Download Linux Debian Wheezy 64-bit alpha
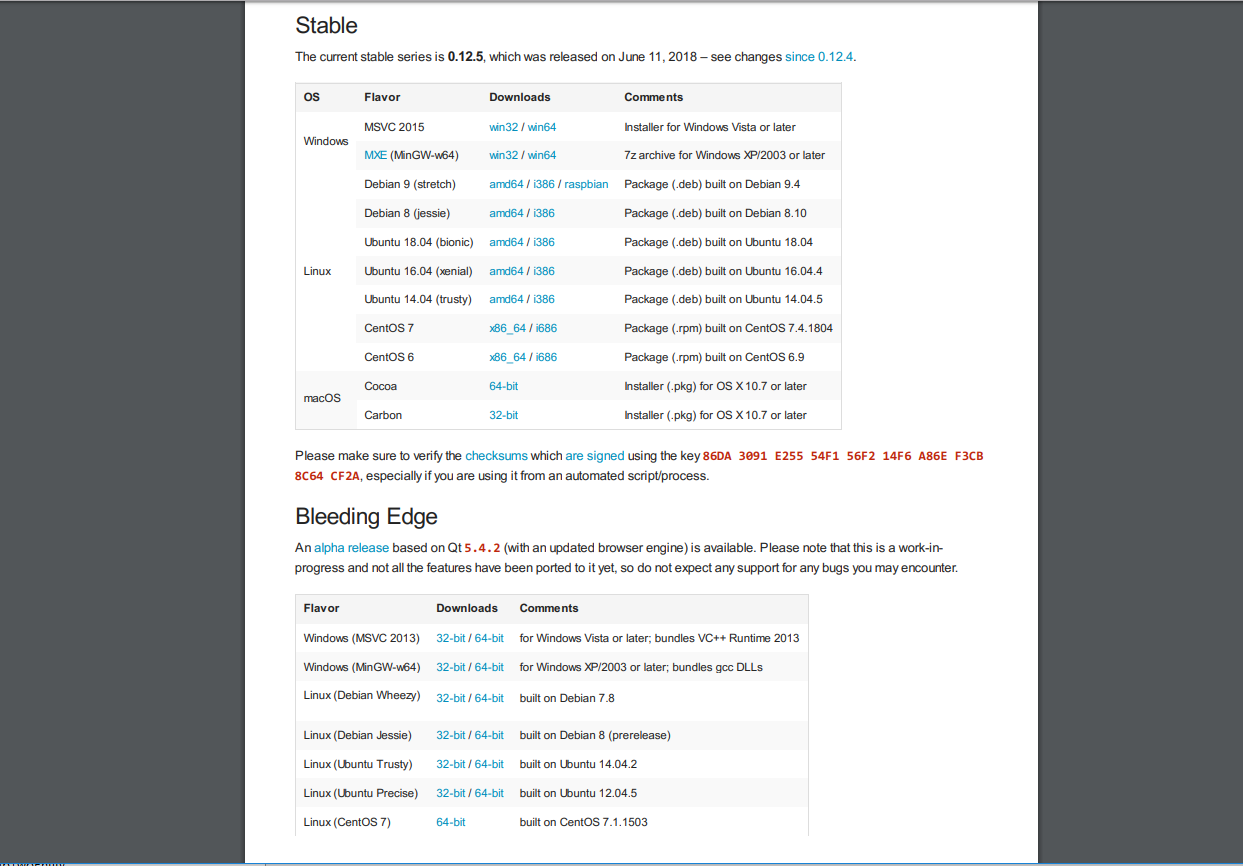 coord(490,698)
